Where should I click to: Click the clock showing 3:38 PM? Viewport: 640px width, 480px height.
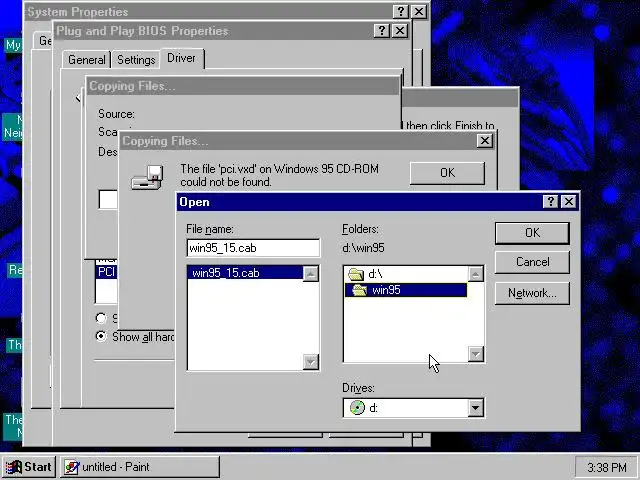[x=607, y=467]
